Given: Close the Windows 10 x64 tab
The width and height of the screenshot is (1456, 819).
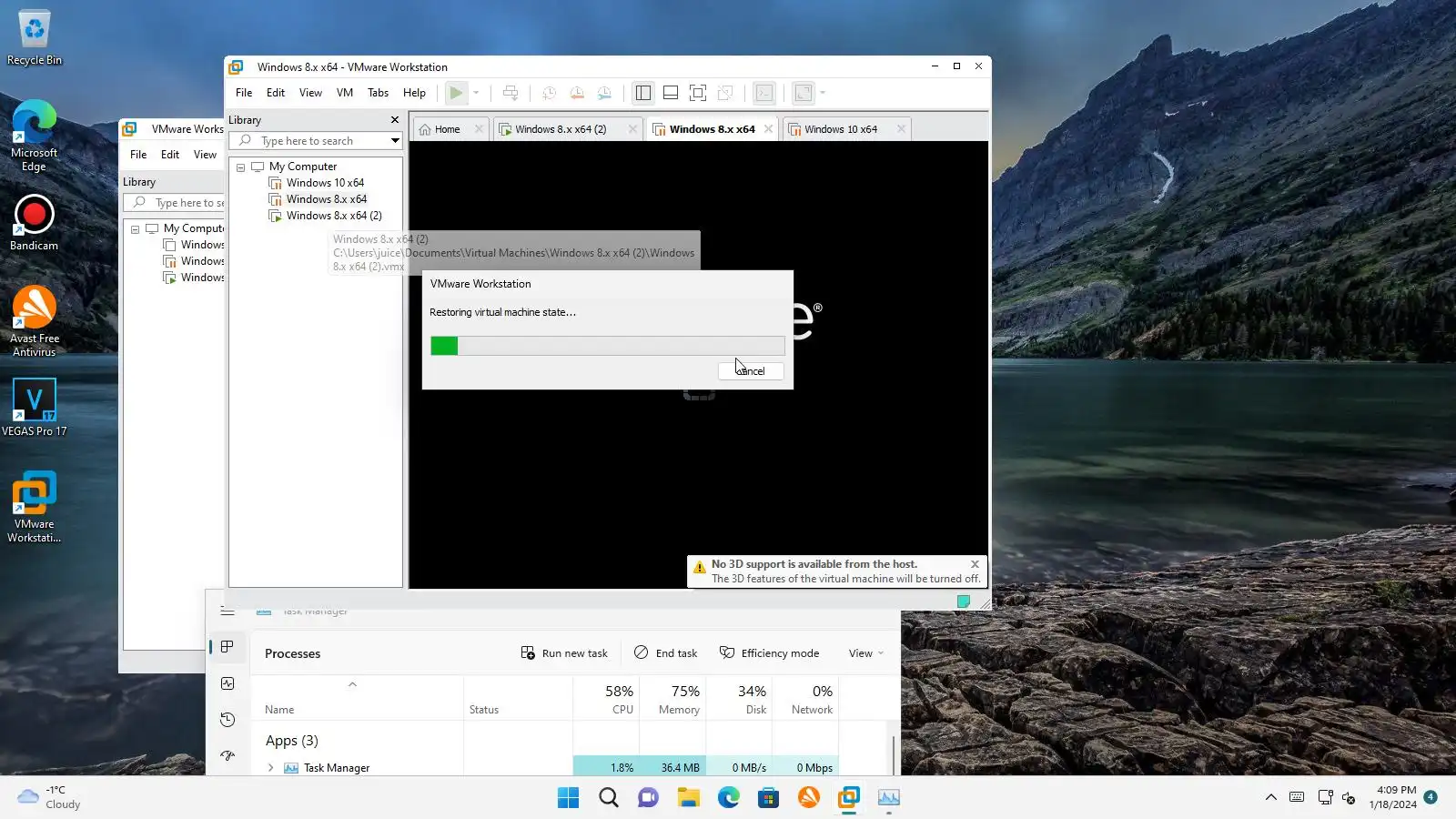Looking at the screenshot, I should (x=901, y=129).
